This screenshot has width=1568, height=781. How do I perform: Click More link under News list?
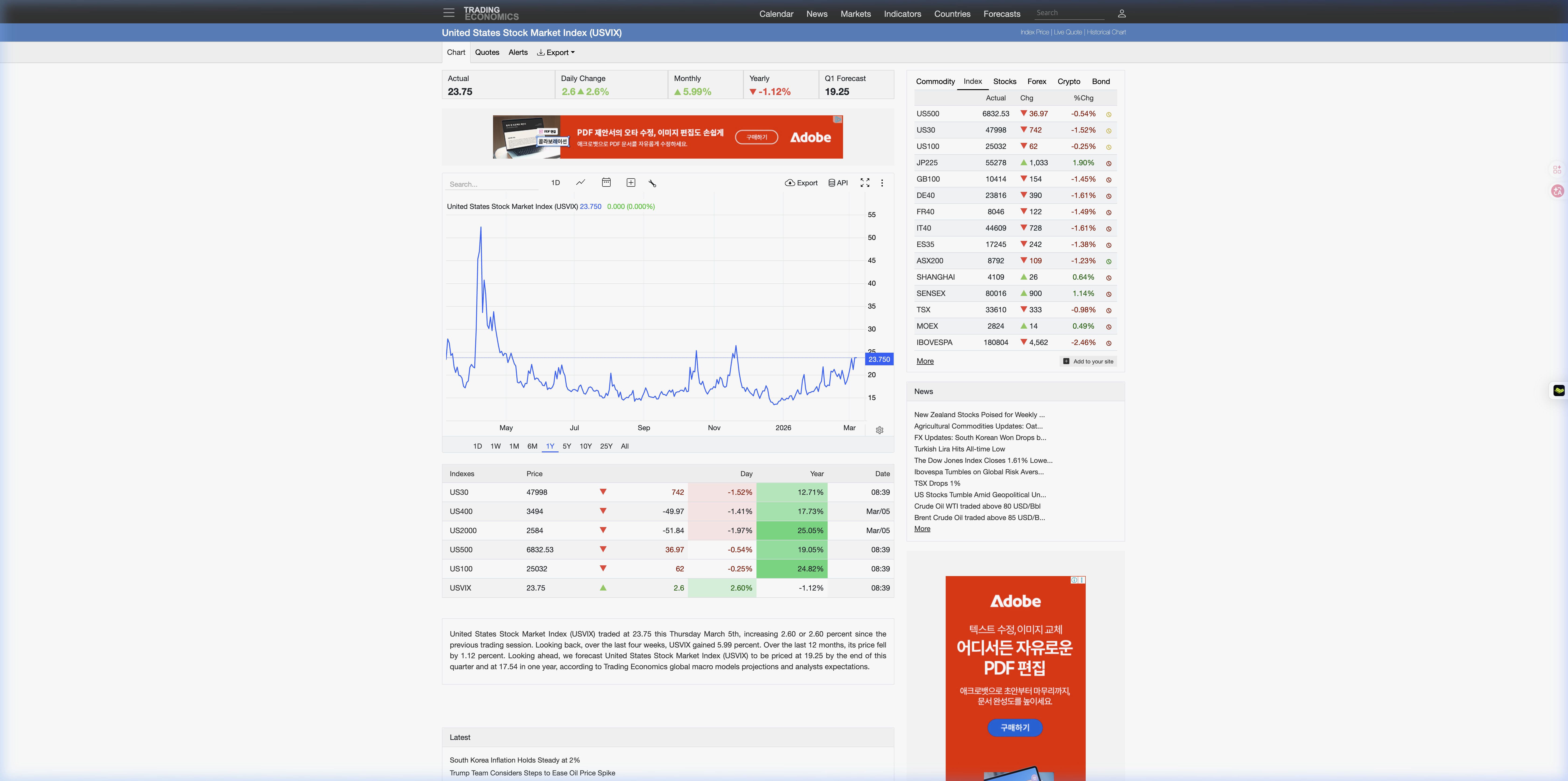[x=922, y=528]
